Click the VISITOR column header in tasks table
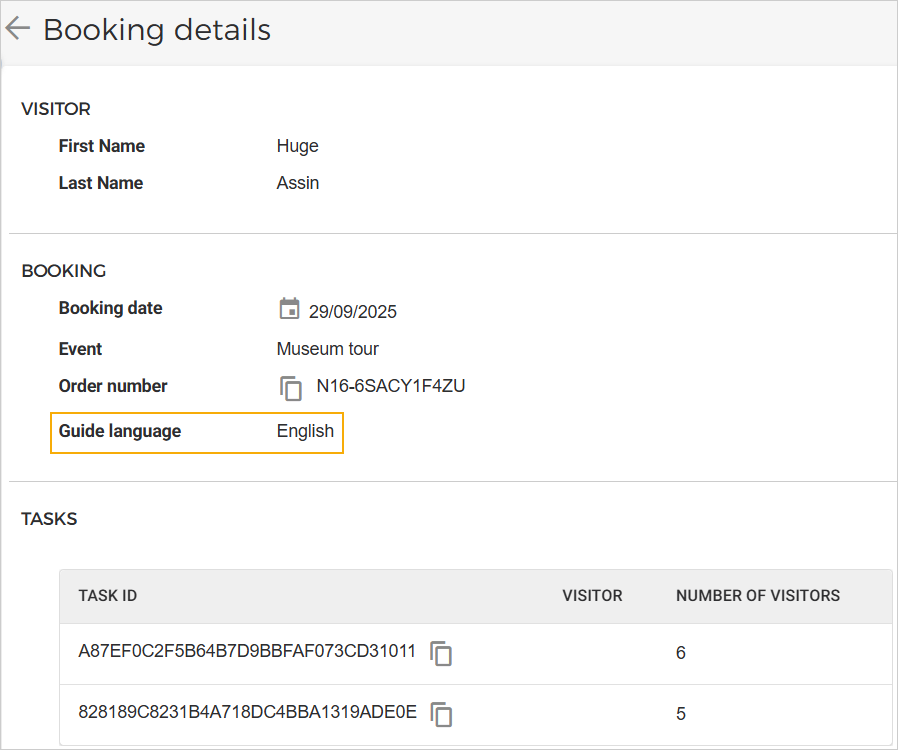898x750 pixels. tap(592, 596)
